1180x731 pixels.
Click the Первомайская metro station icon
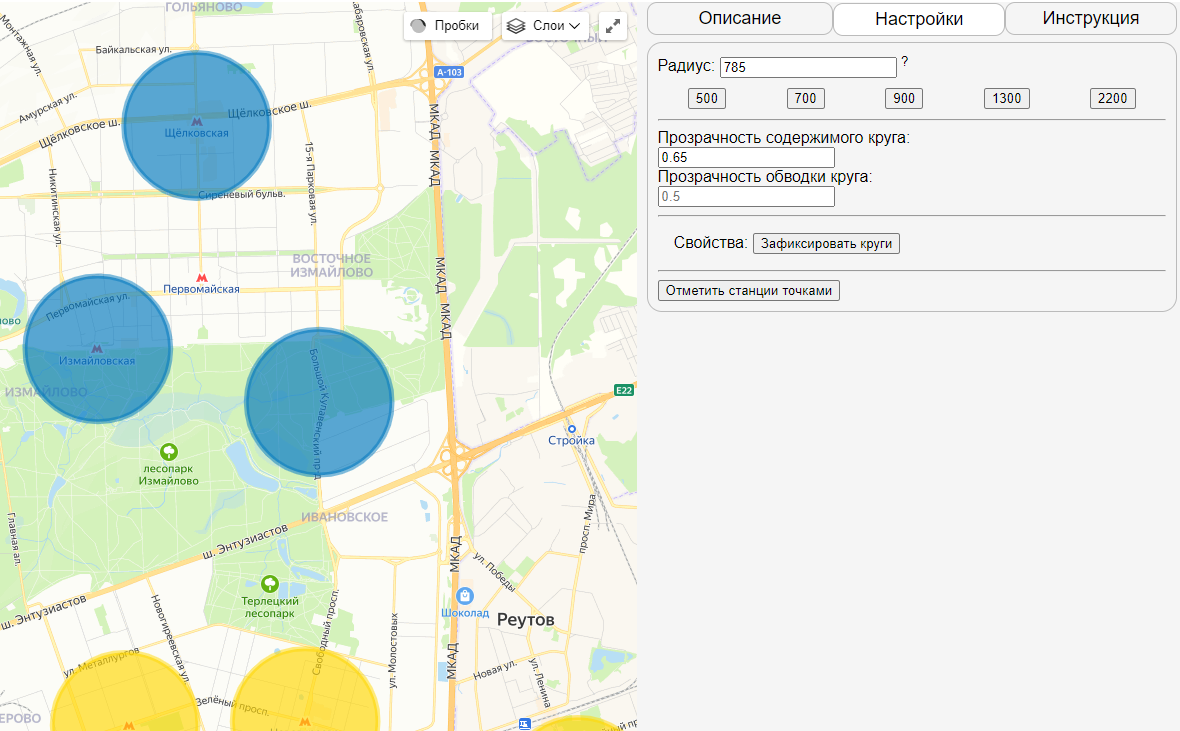(202, 277)
